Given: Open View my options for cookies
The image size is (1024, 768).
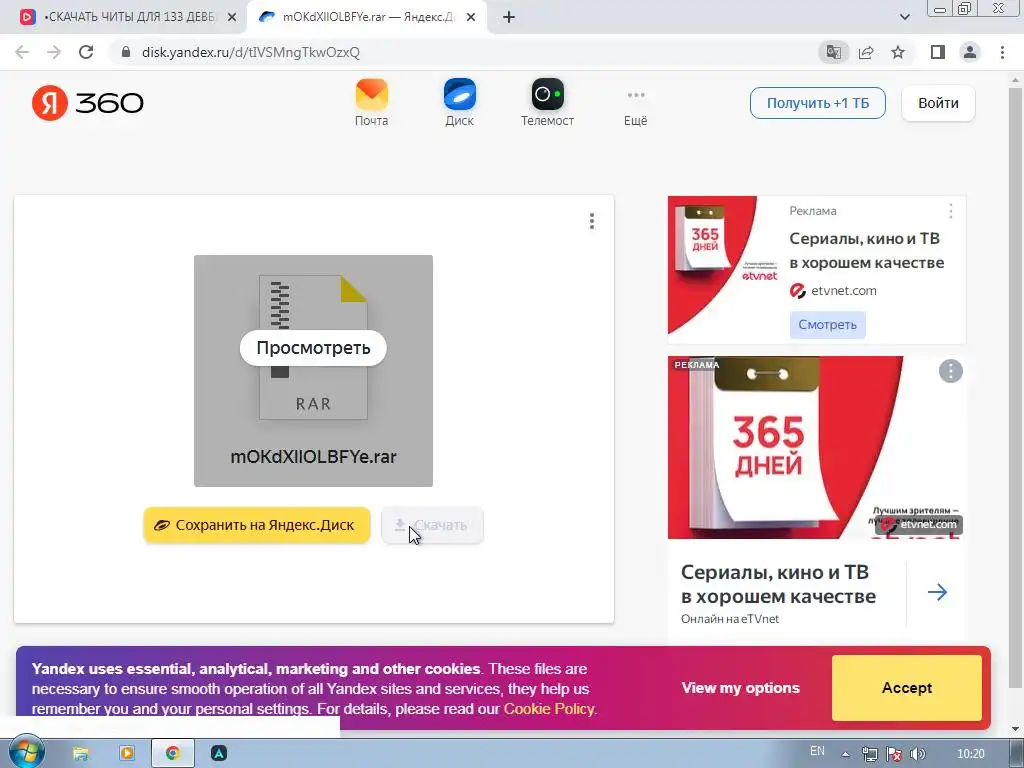Looking at the screenshot, I should (x=741, y=688).
